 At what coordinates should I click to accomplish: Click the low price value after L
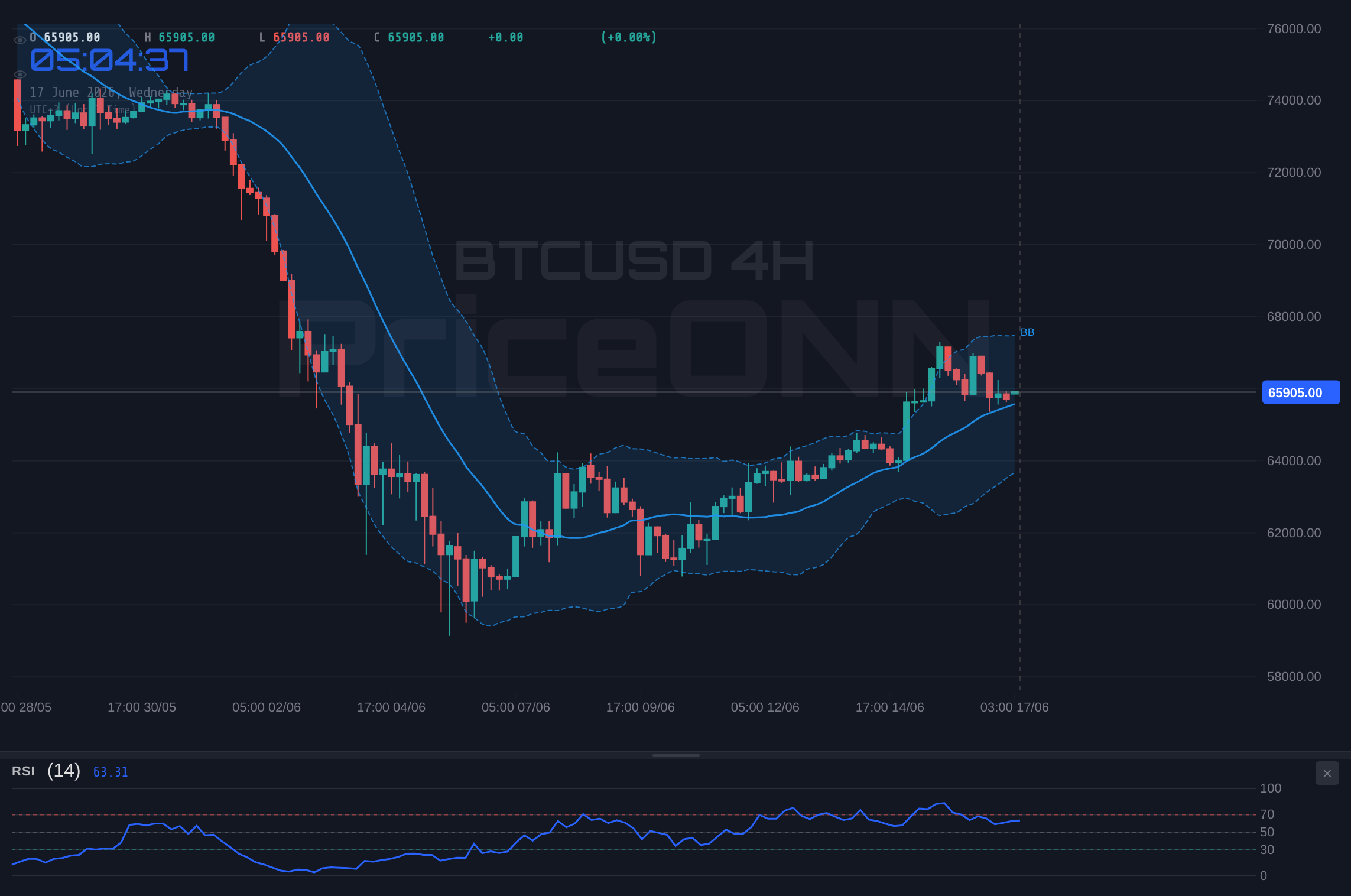[x=301, y=37]
